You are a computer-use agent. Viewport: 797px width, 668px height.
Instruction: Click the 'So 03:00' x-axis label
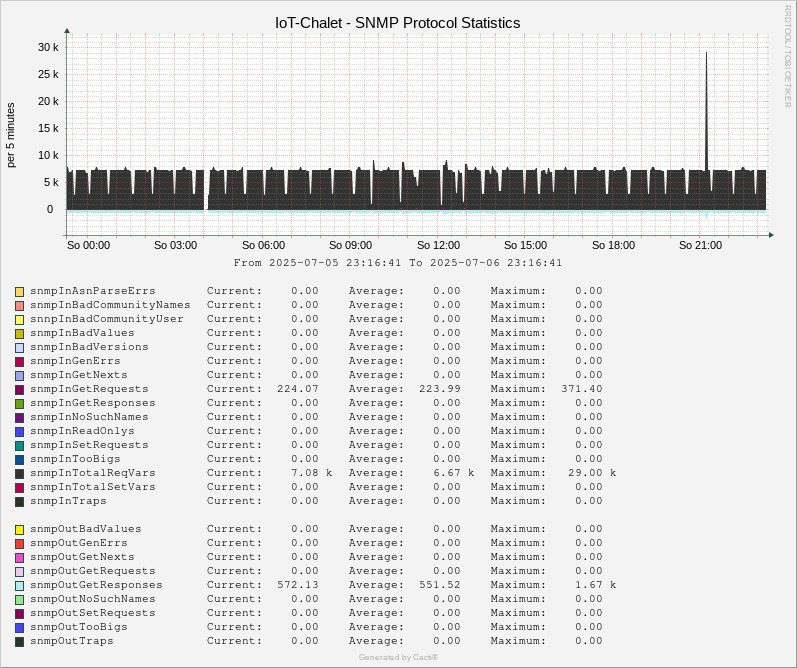click(x=175, y=245)
